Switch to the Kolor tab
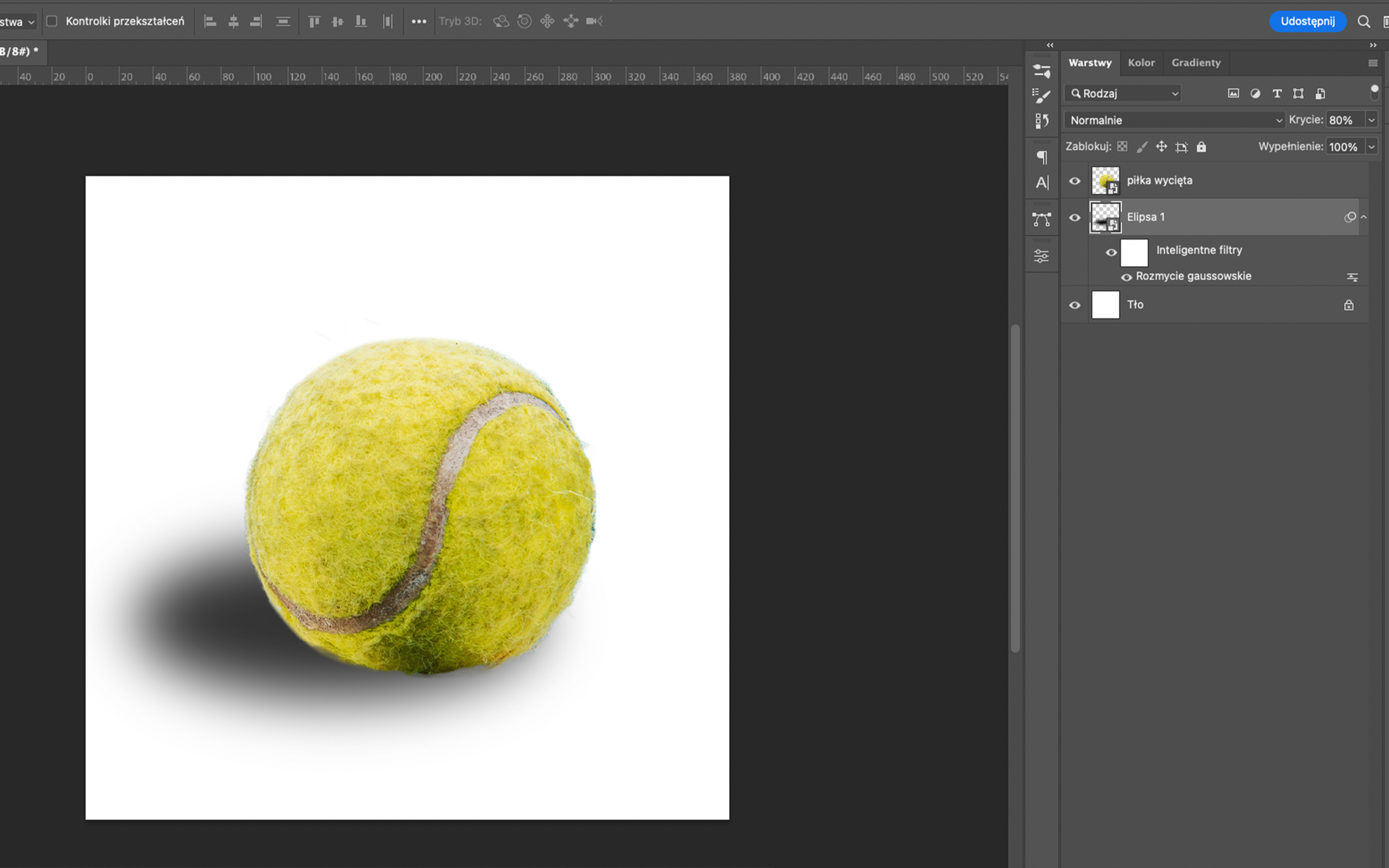 pyautogui.click(x=1141, y=63)
